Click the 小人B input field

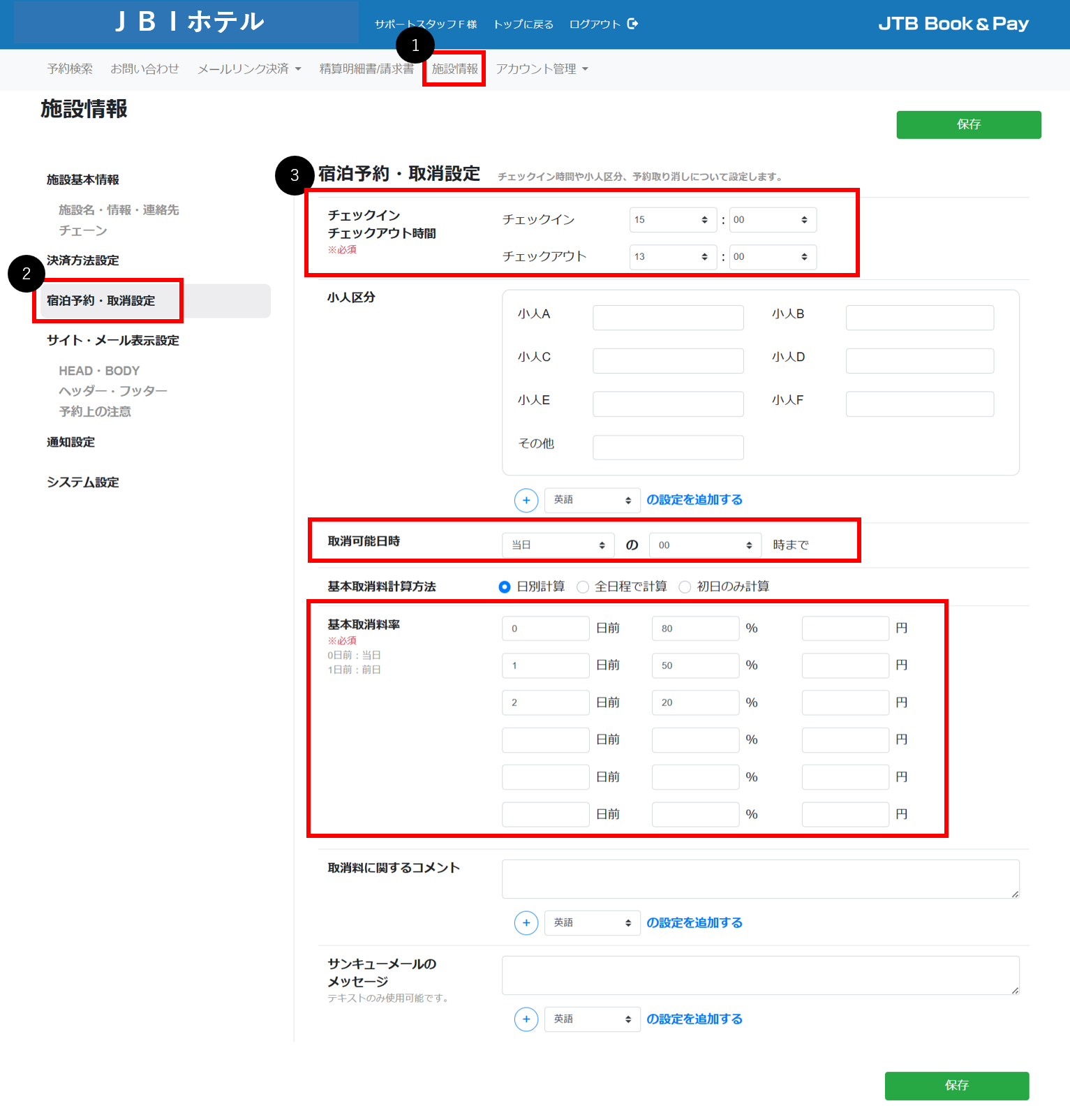[x=920, y=318]
